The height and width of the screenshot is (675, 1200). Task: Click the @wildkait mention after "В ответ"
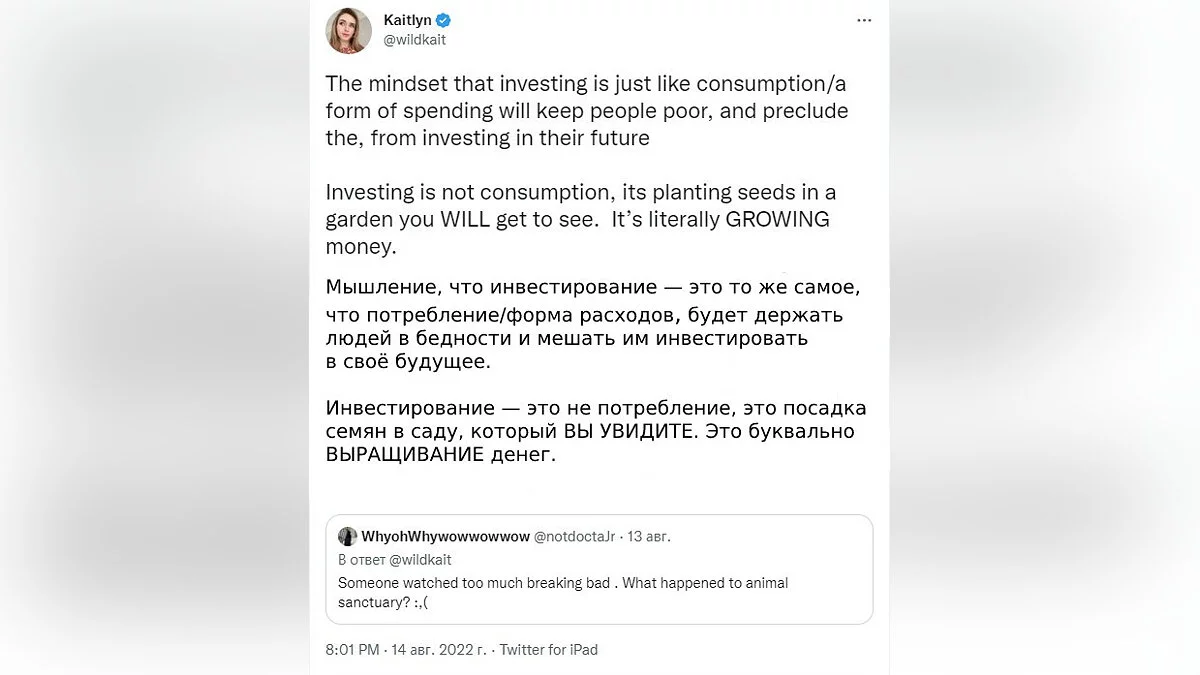pos(421,560)
